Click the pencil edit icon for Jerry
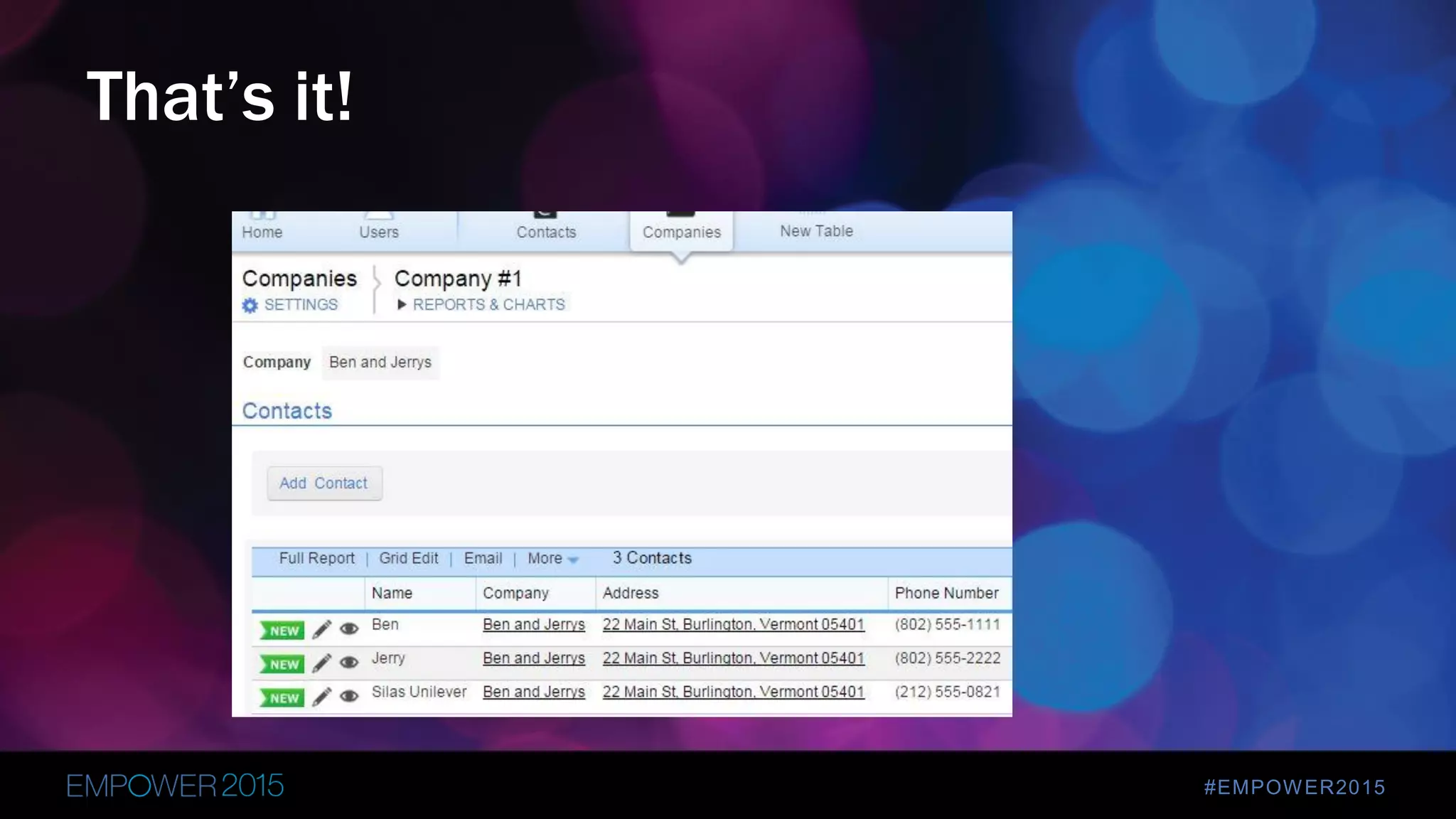The width and height of the screenshot is (1456, 819). coord(321,663)
